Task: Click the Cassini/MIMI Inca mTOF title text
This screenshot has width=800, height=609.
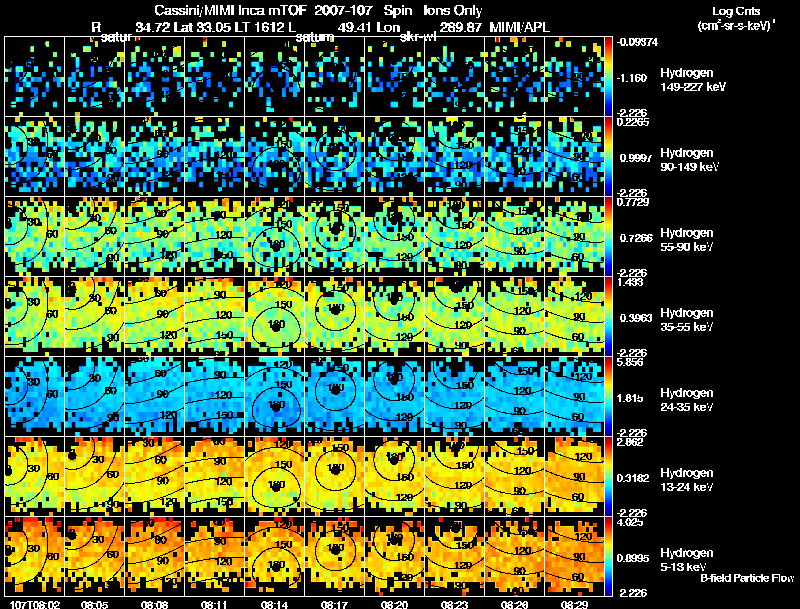Action: [230, 11]
